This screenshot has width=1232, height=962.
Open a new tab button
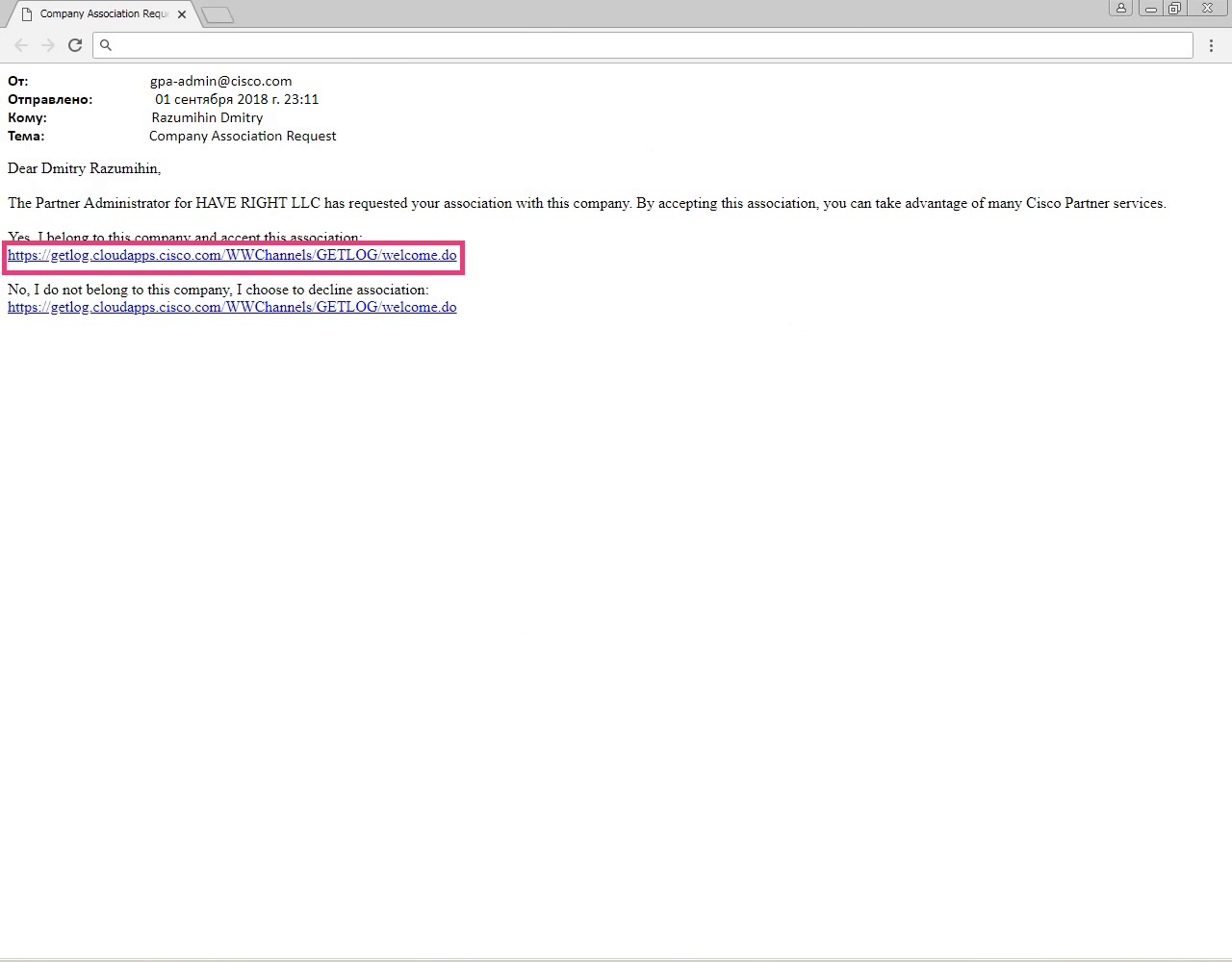coord(218,14)
